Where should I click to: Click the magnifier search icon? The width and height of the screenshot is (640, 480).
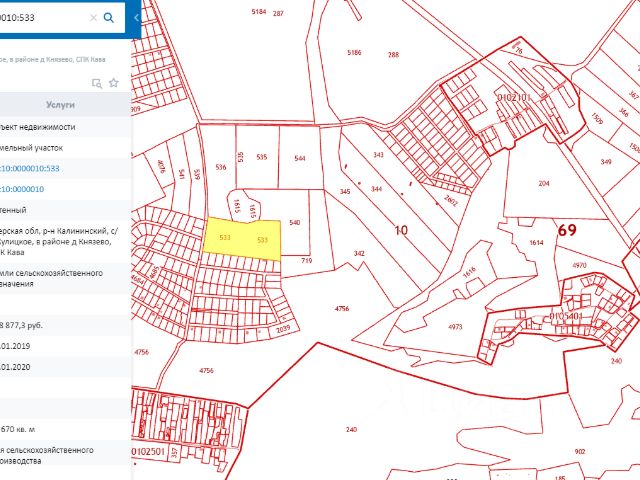108,17
